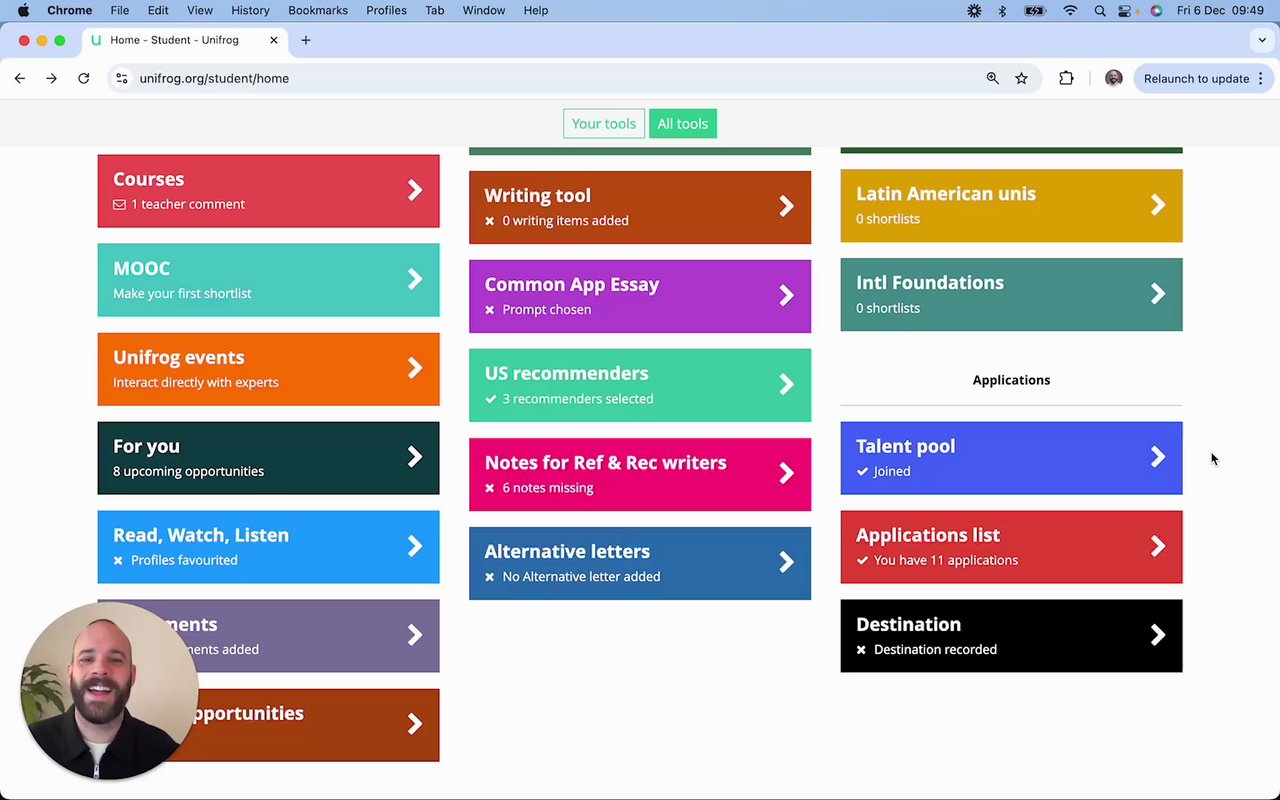Click the Applications list chevron
Screen dimensions: 1280x800
[x=1158, y=546]
